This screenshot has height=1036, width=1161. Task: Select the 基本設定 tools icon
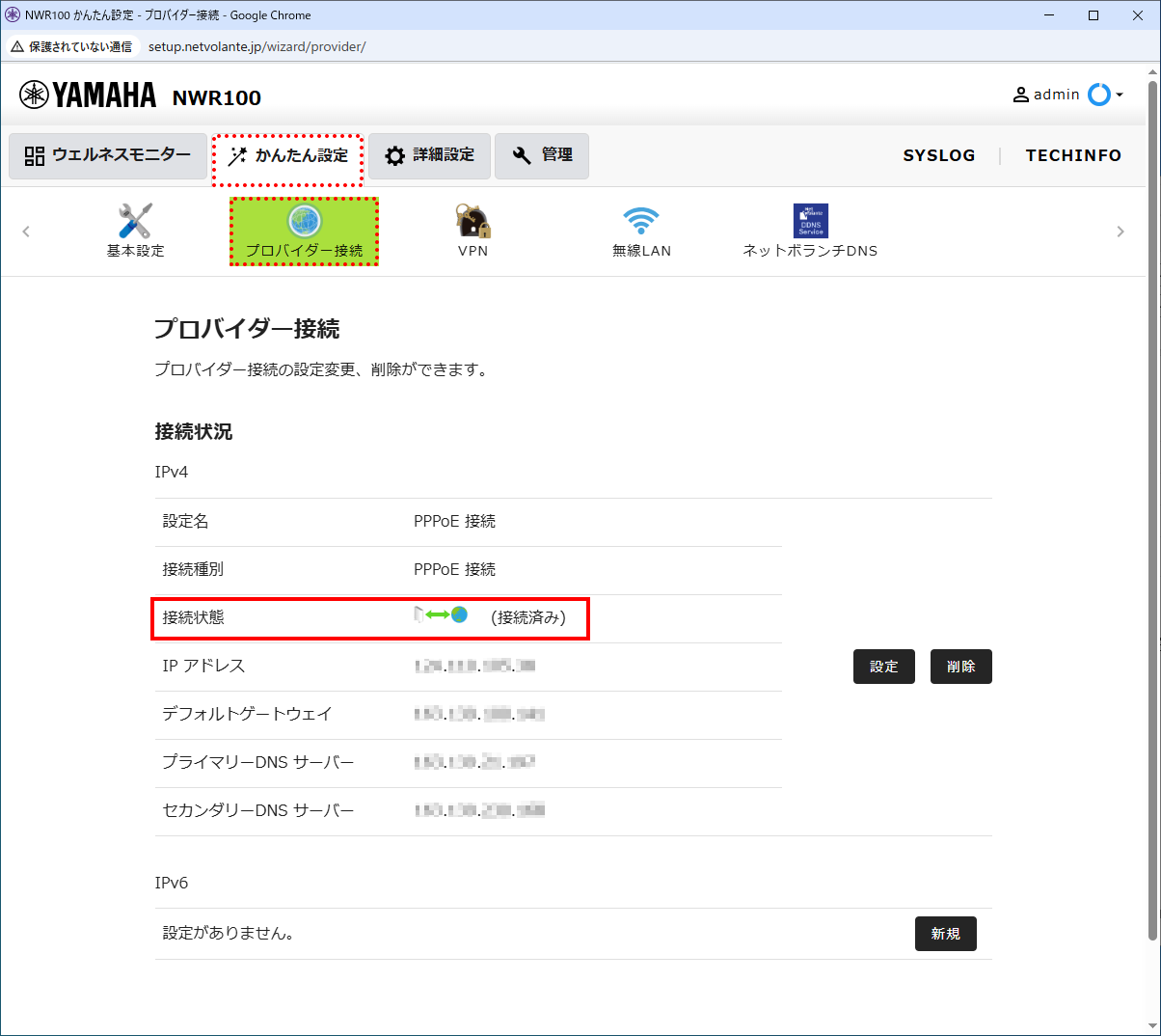[x=135, y=220]
